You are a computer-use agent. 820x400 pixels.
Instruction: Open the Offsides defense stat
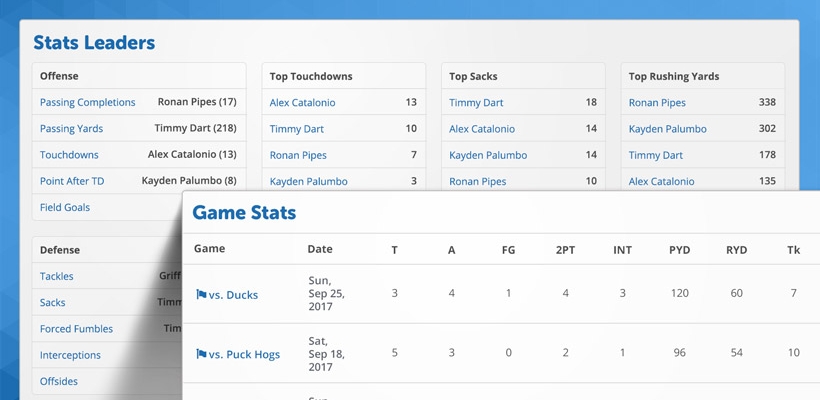point(59,381)
